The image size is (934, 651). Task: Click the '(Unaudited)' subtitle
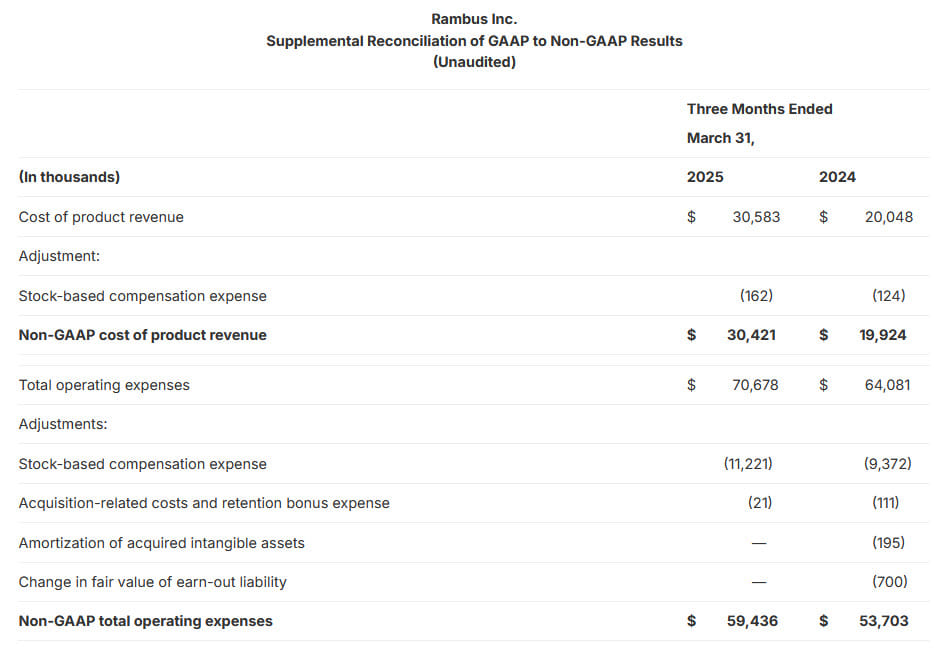click(474, 62)
